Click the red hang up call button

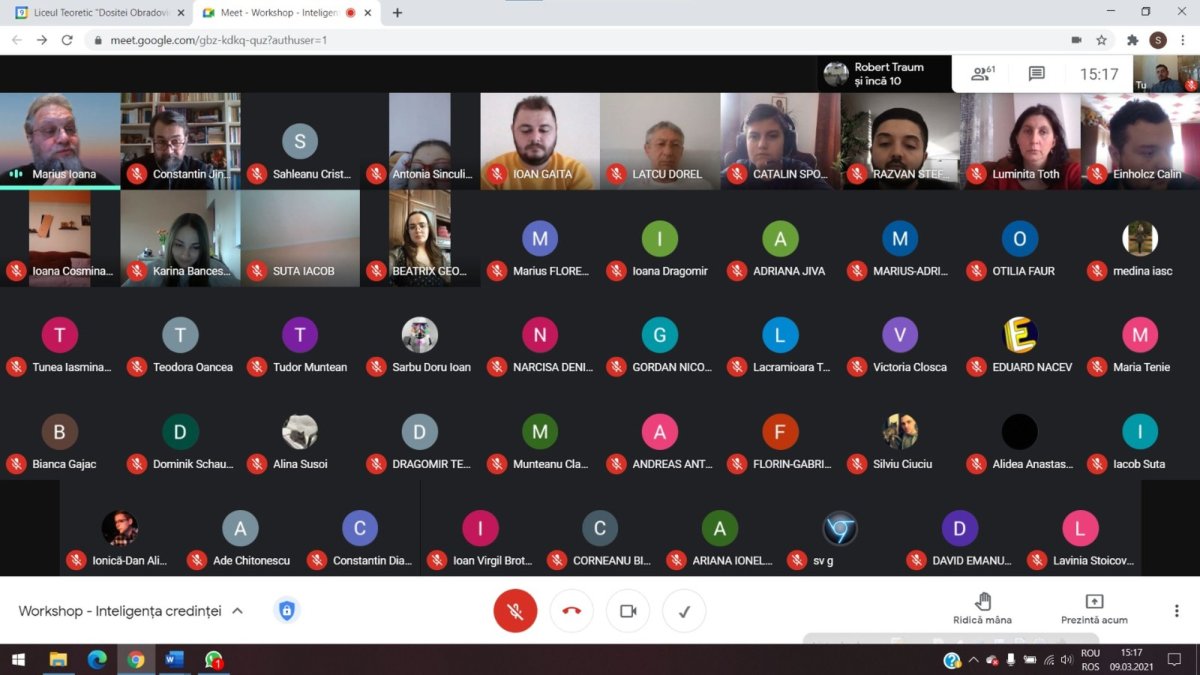pos(571,611)
